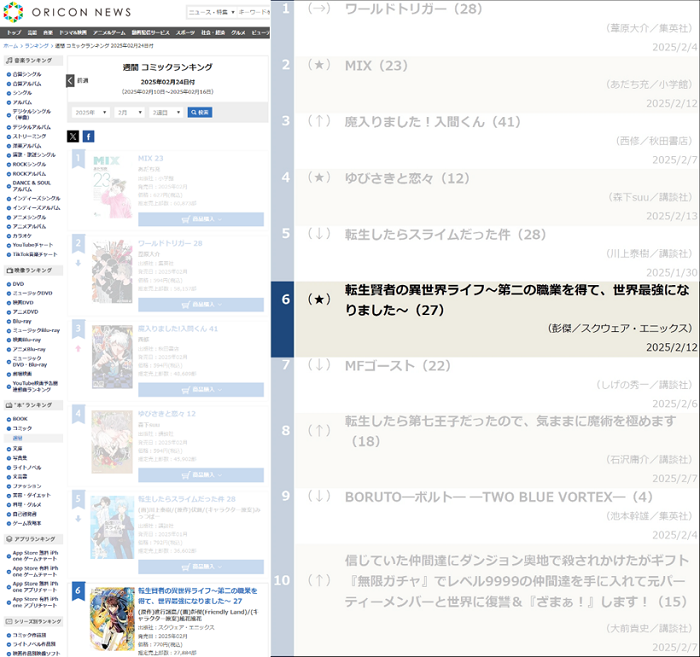
Task: Select rank 1 ワールドトリガー(28) in right list
Action: (x=485, y=28)
